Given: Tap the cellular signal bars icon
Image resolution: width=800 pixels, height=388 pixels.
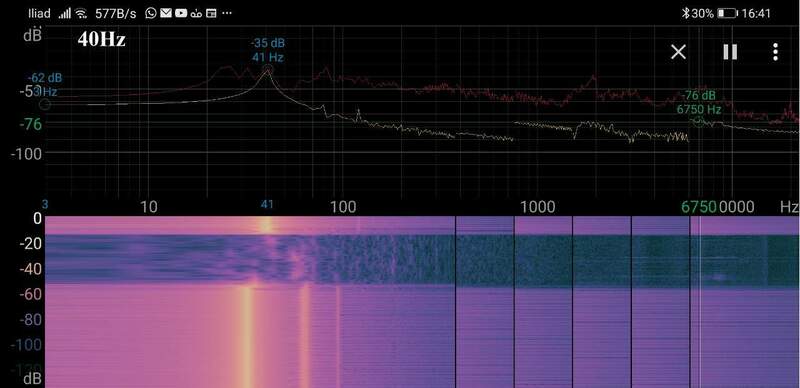Looking at the screenshot, I should coord(65,13).
